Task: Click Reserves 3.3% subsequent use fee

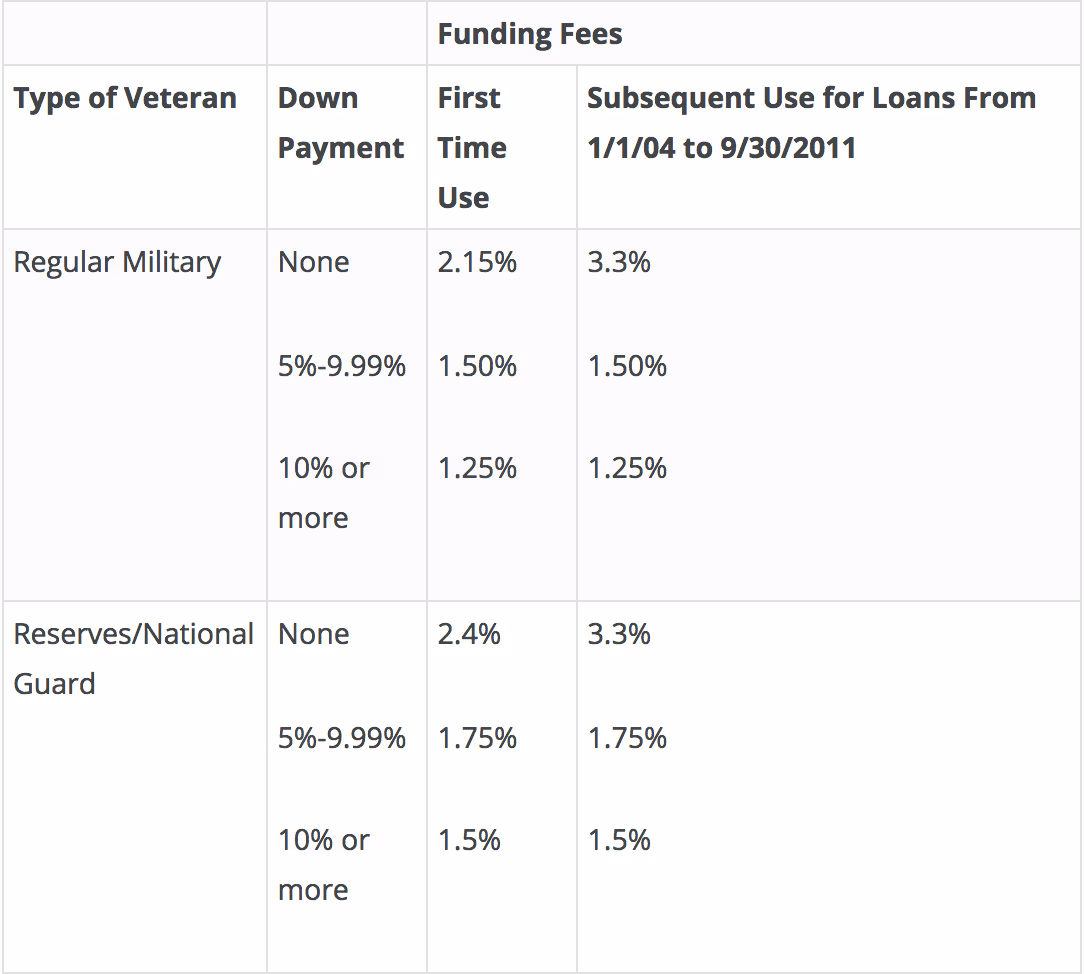Action: click(x=619, y=634)
